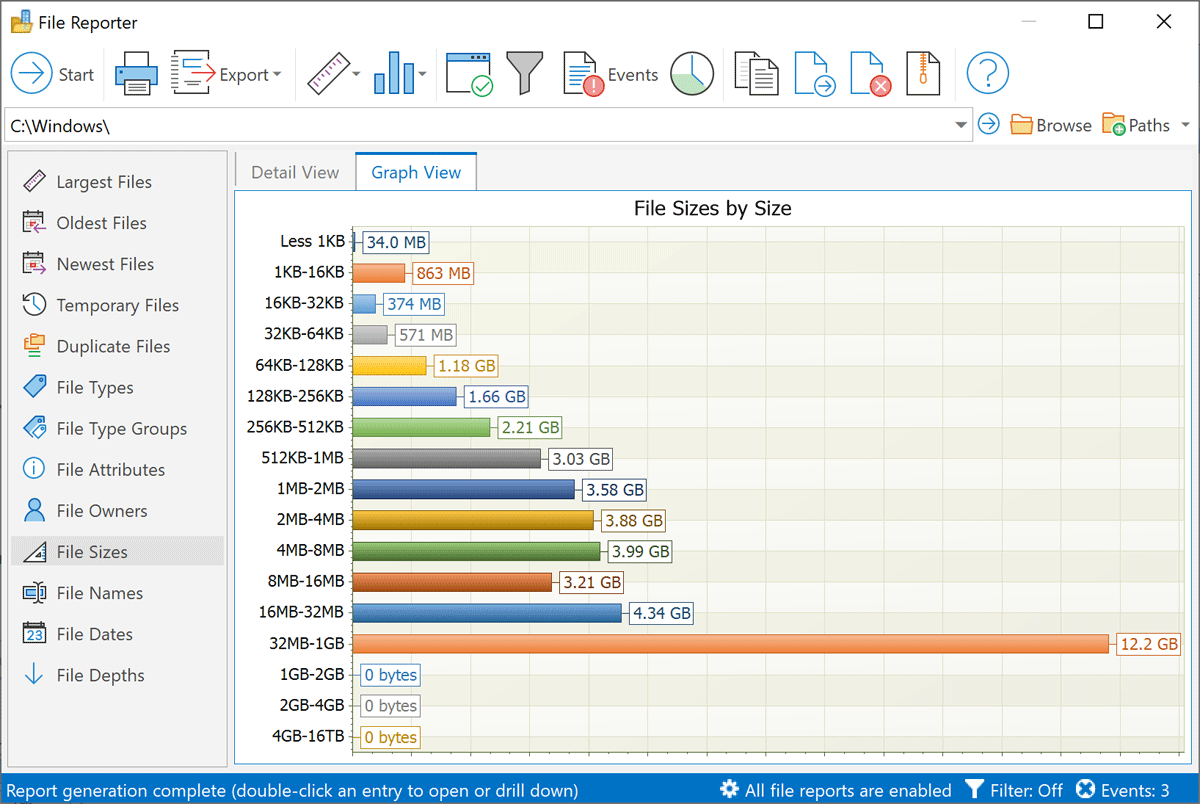Click 'All file reports are enabled' status text

tap(848, 790)
